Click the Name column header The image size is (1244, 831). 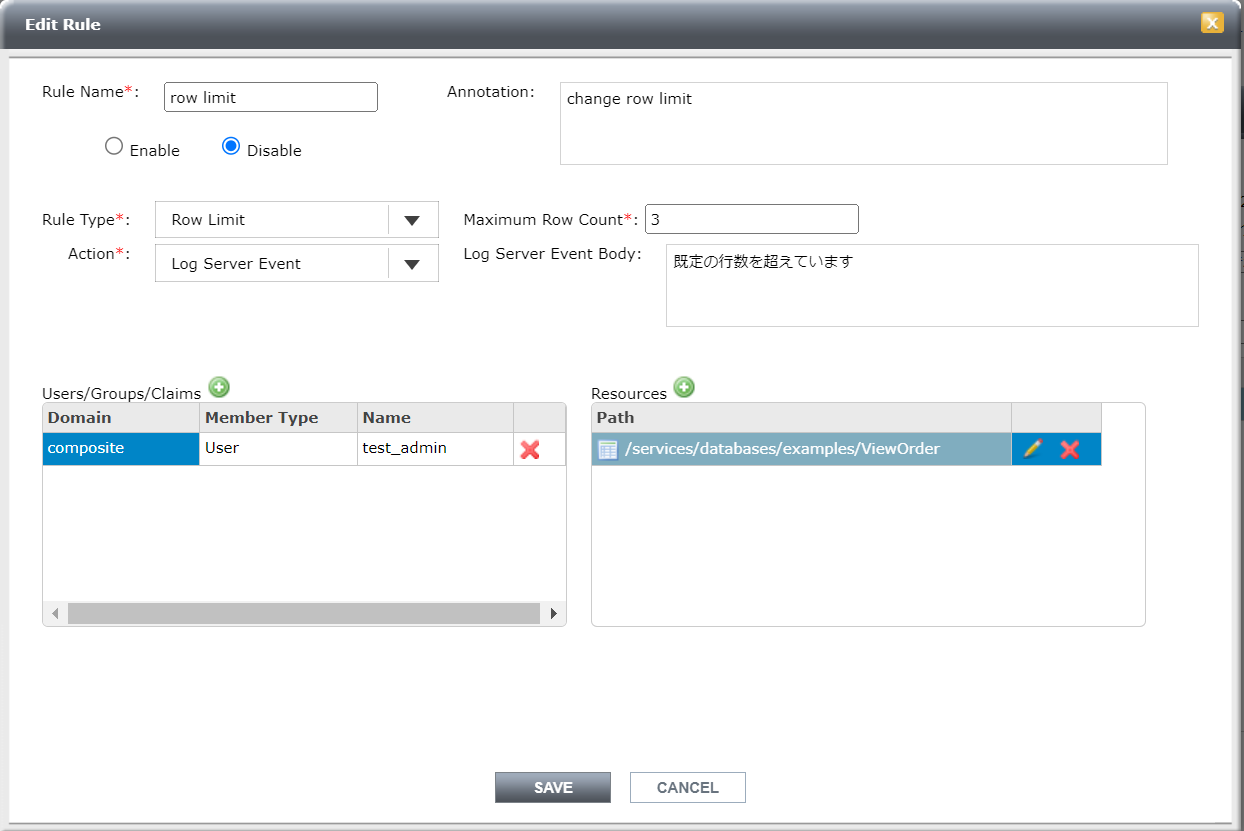coord(435,418)
